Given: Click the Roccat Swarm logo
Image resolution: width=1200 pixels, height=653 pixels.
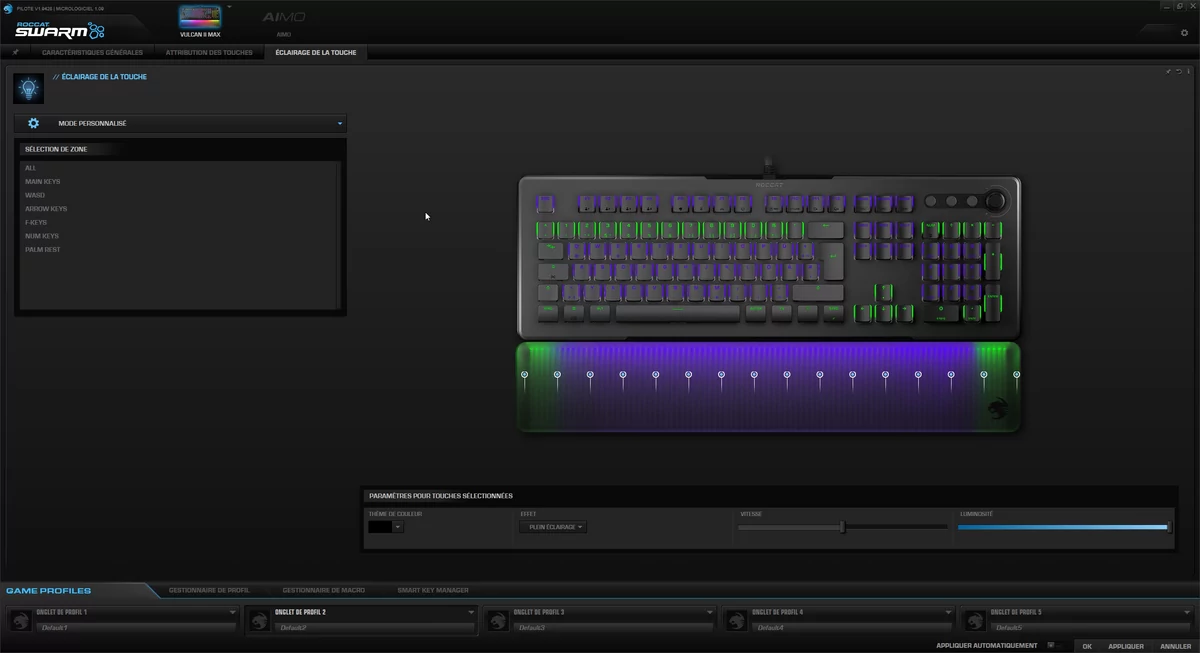Looking at the screenshot, I should [x=60, y=30].
